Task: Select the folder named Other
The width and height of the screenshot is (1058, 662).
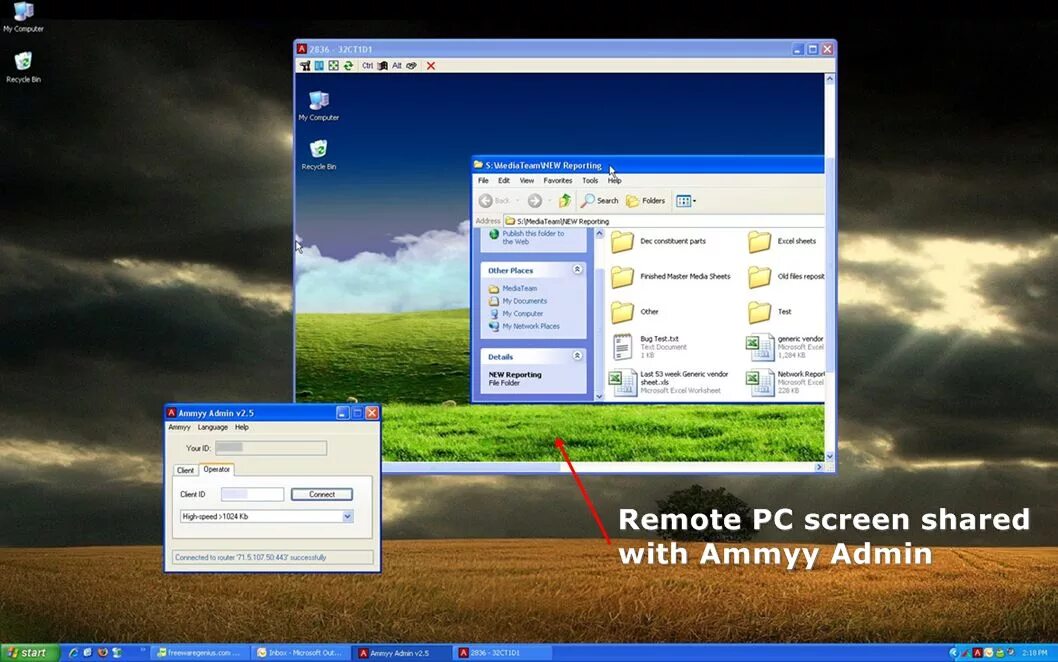Action: click(x=634, y=311)
